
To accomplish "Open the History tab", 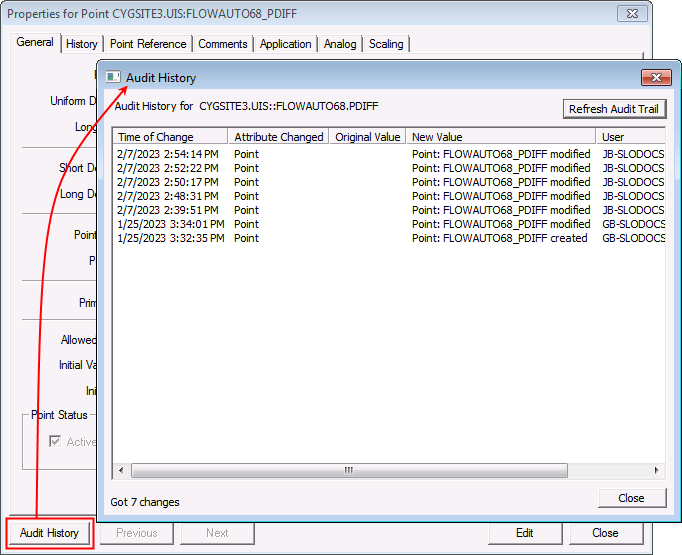I will click(x=82, y=44).
